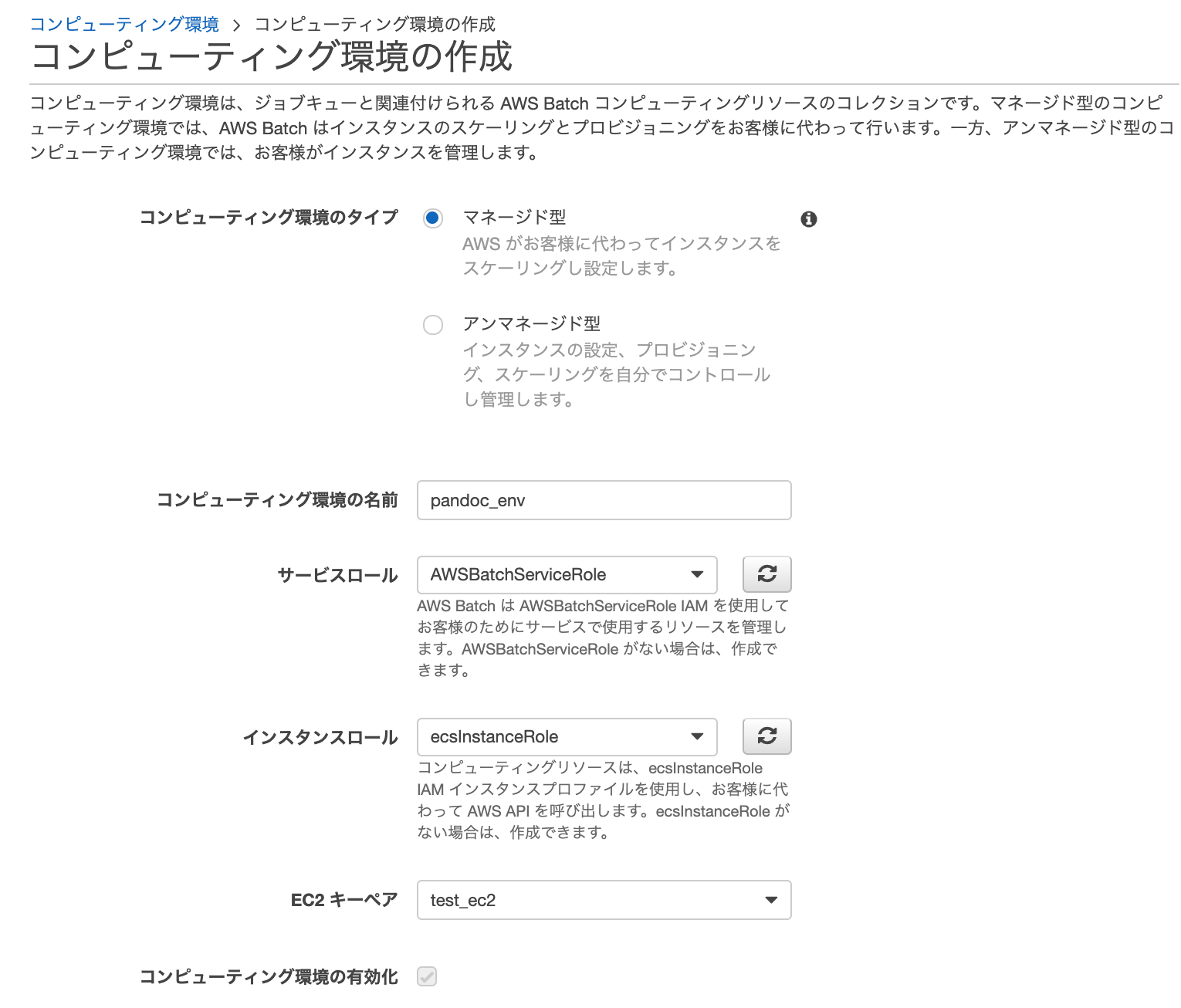Image resolution: width=1181 pixels, height=1008 pixels.
Task: Click the コンピューティング環境のタイプ label
Action: pos(269,218)
